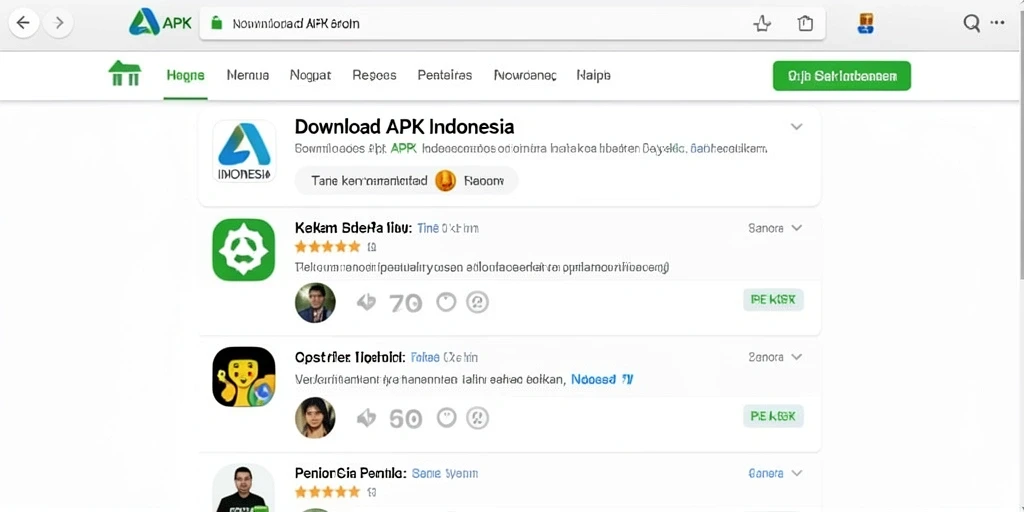The width and height of the screenshot is (1024, 512).
Task: Click the PE KISK button in the Kekam Sdeña row
Action: pyautogui.click(x=773, y=300)
